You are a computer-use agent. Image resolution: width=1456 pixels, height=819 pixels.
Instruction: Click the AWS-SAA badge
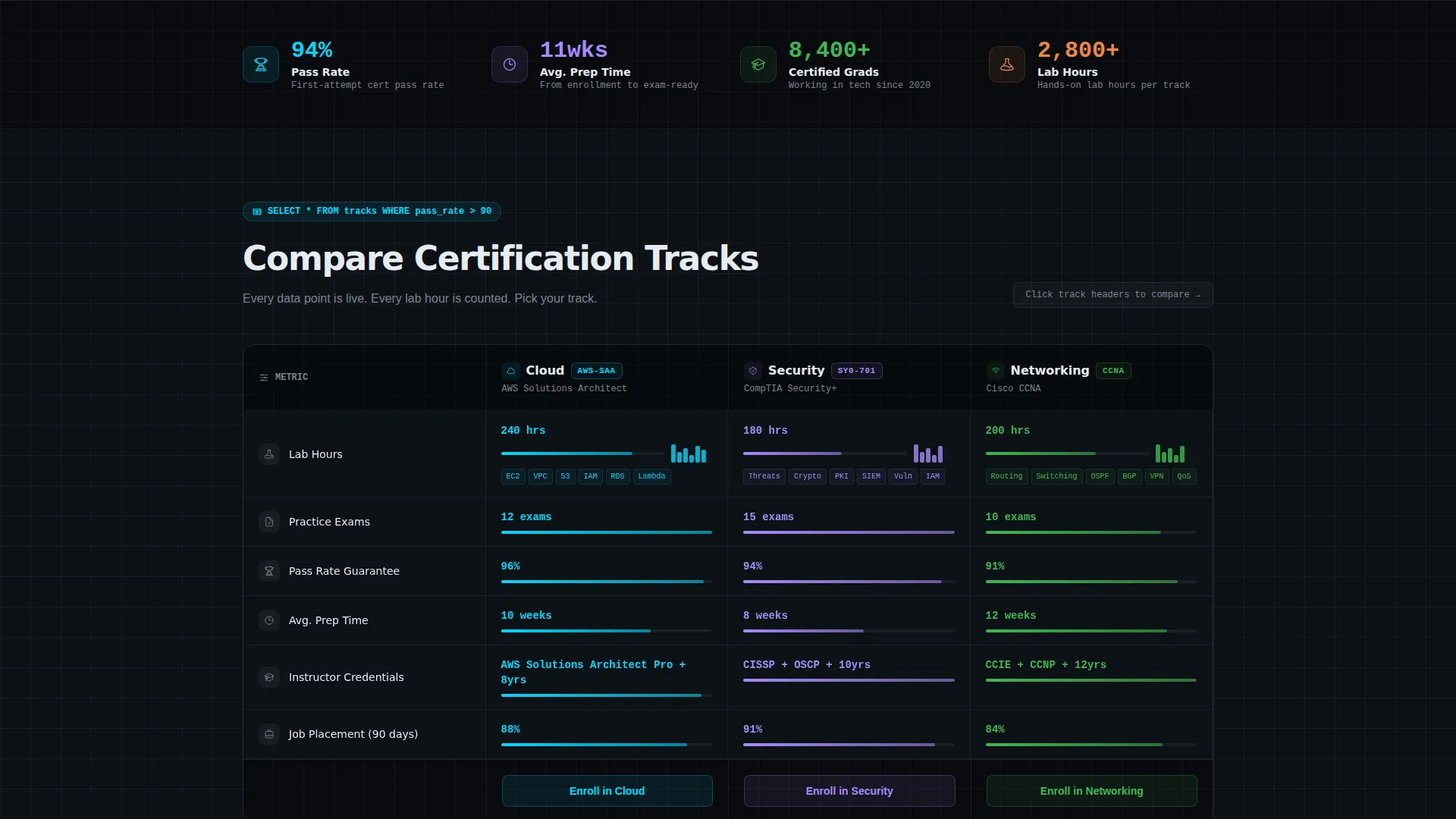(596, 371)
